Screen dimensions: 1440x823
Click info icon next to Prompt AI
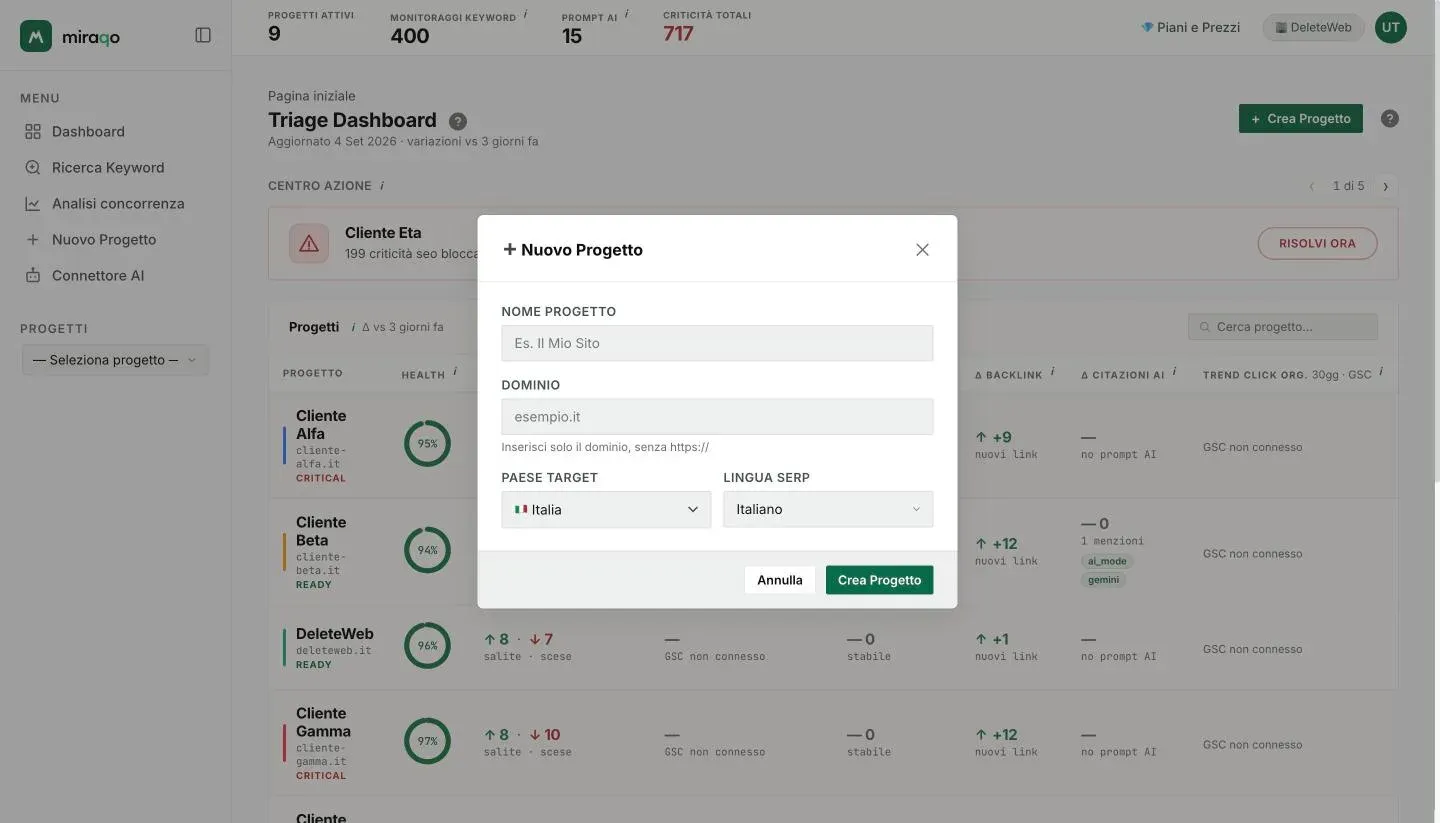pyautogui.click(x=627, y=15)
